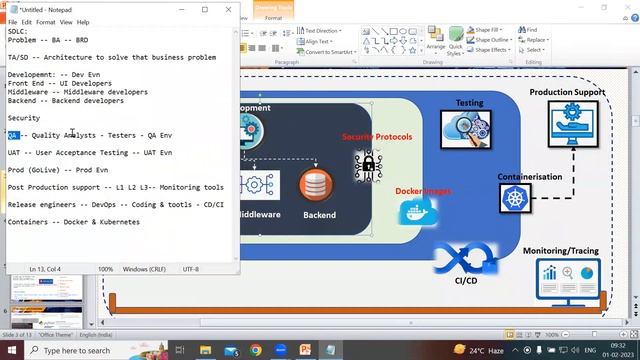Pick the Arrow line shape
The height and width of the screenshot is (360, 640).
point(384,31)
